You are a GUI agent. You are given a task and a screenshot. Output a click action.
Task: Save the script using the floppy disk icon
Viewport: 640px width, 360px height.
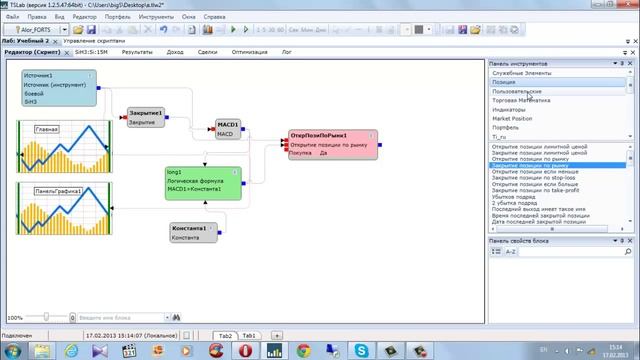tap(91, 30)
